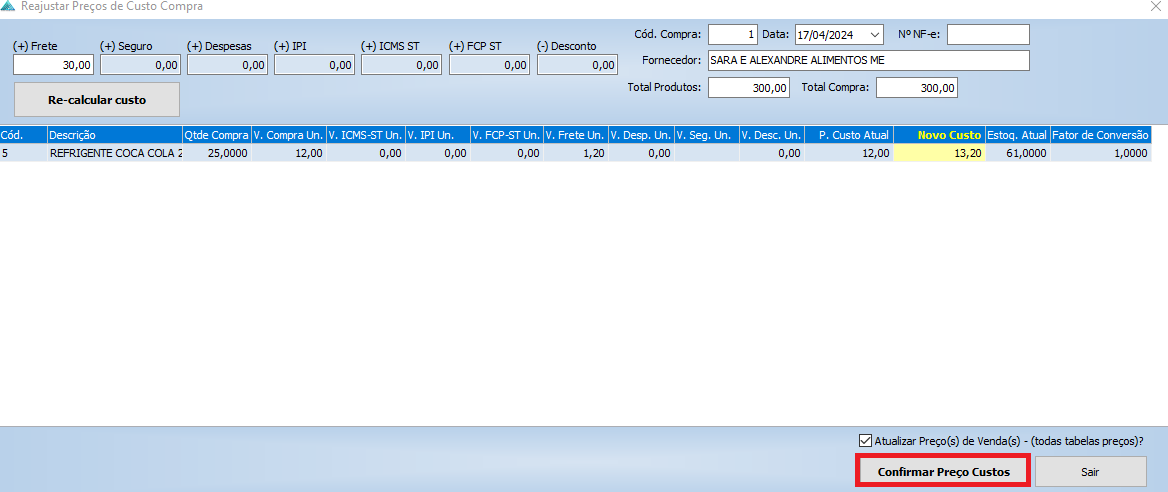Viewport: 1168px width, 492px height.
Task: Click the 1,20 freight unit cell
Action: coord(575,153)
